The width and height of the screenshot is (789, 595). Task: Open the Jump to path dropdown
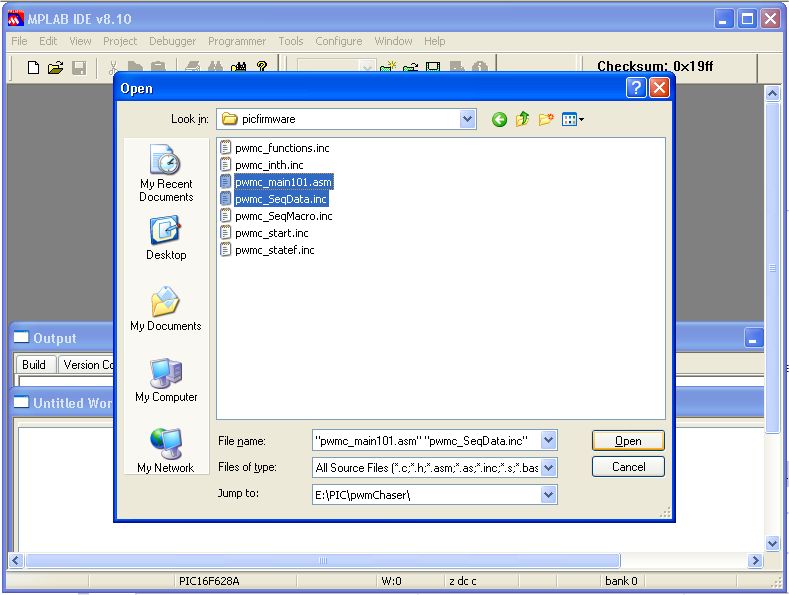click(x=548, y=494)
